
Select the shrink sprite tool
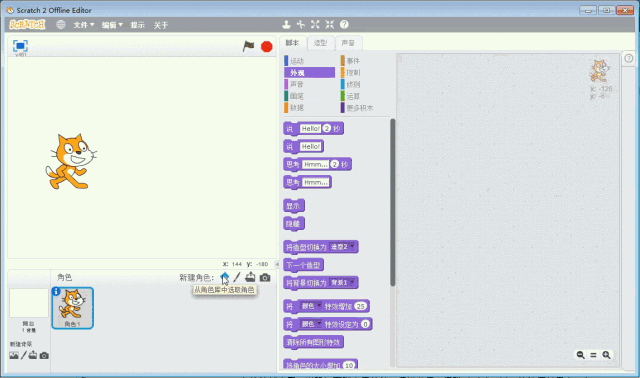point(329,24)
